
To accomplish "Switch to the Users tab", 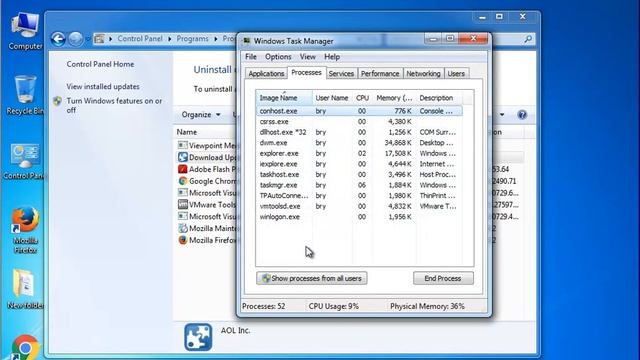I will pyautogui.click(x=456, y=73).
